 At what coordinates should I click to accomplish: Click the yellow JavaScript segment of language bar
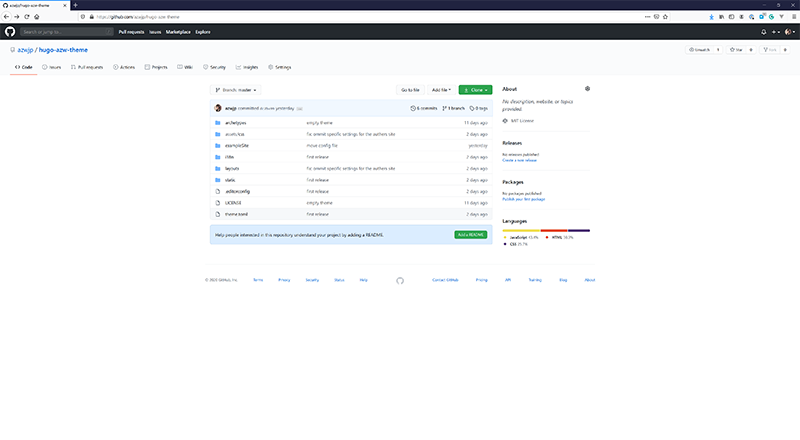pos(521,231)
